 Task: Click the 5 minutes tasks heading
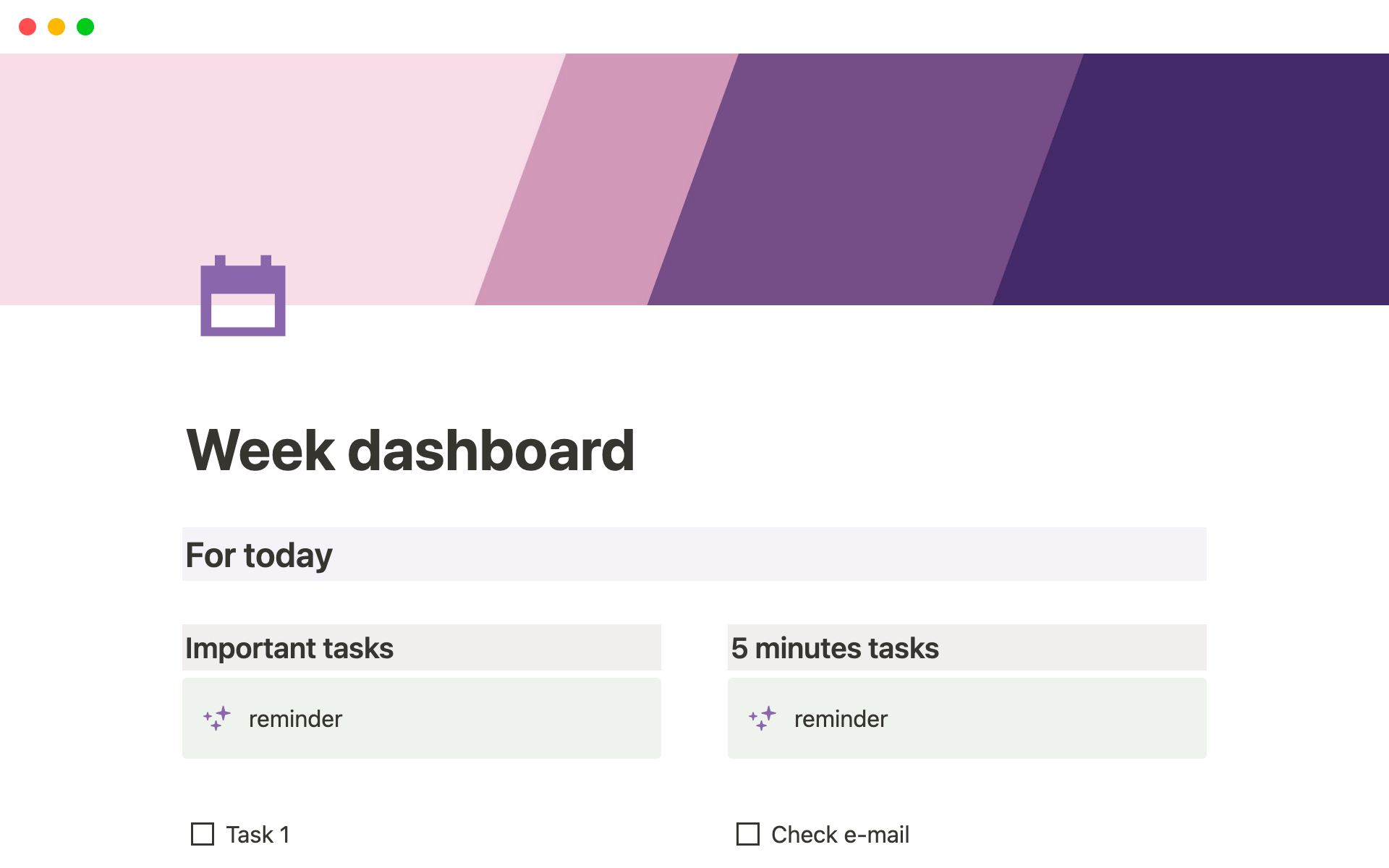click(x=835, y=648)
